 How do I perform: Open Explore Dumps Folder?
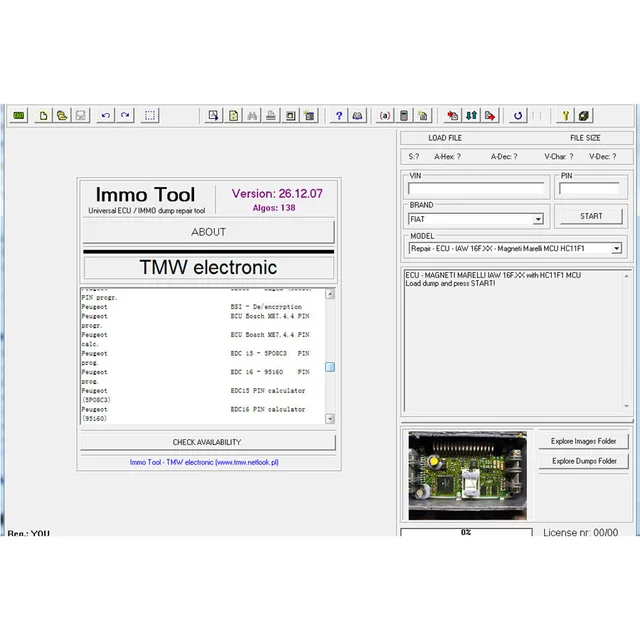(x=584, y=461)
